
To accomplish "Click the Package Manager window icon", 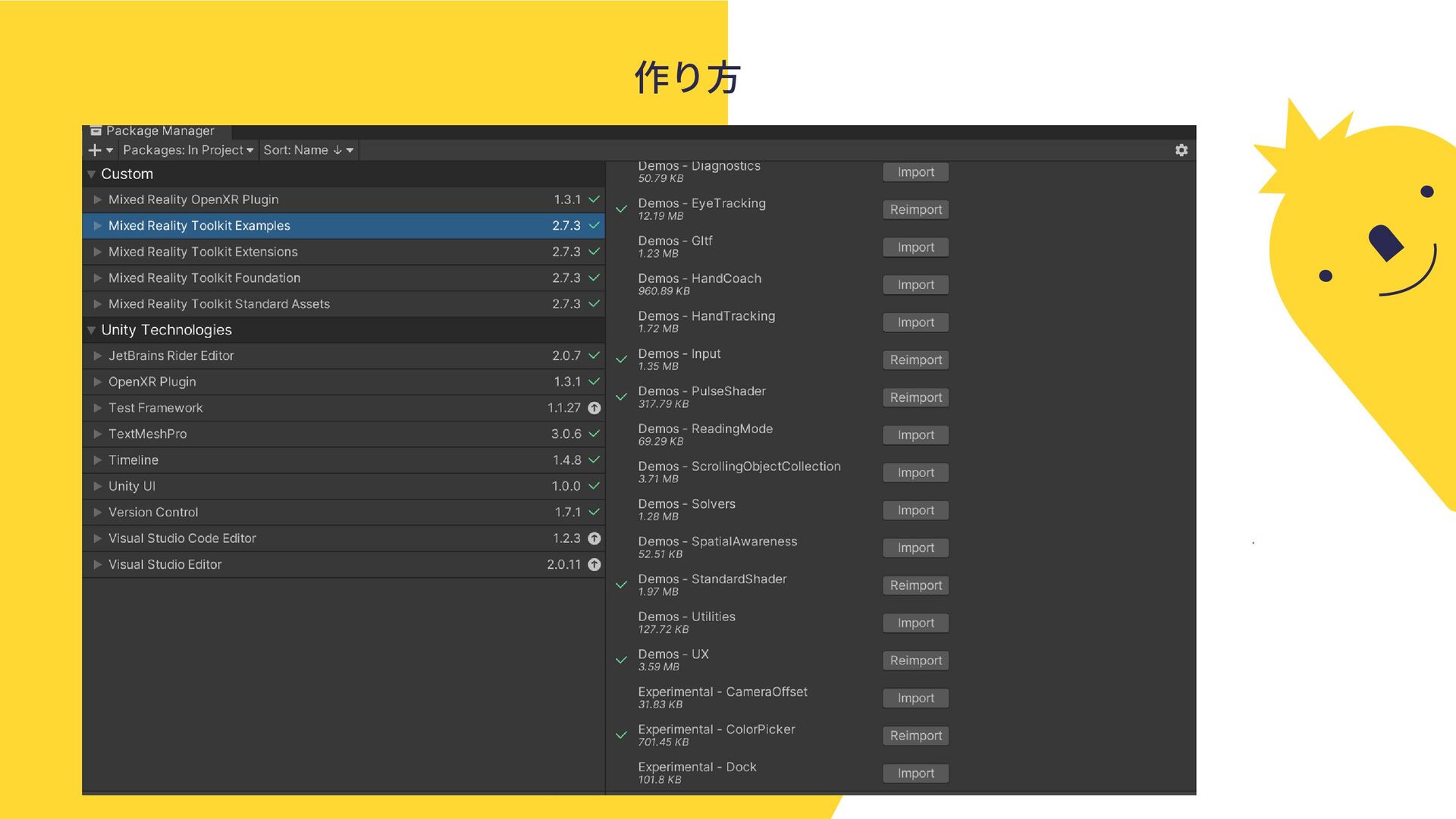I will [x=96, y=131].
